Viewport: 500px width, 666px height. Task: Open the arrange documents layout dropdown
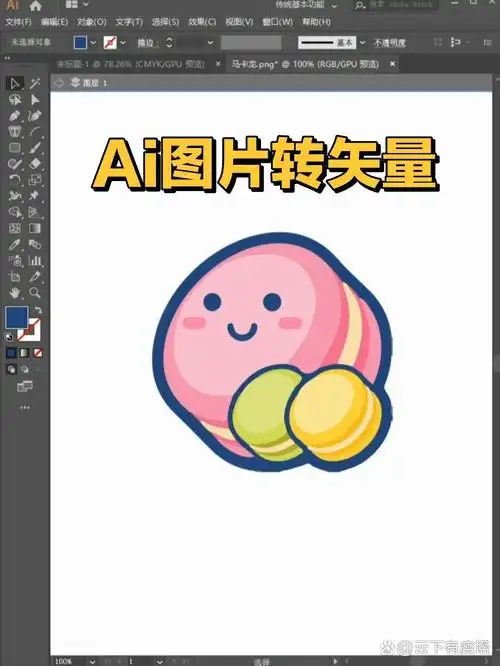(76, 4)
